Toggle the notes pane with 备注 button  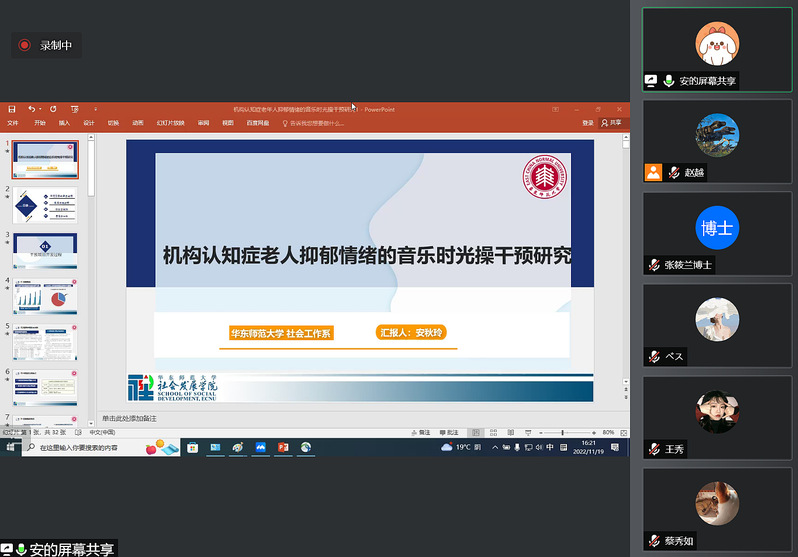point(420,432)
